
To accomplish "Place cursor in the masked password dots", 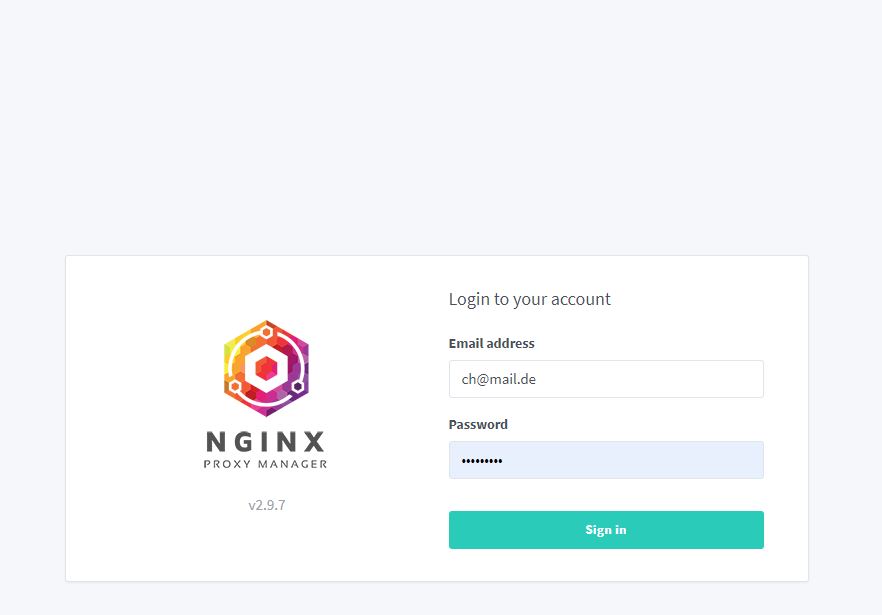I will pos(482,461).
